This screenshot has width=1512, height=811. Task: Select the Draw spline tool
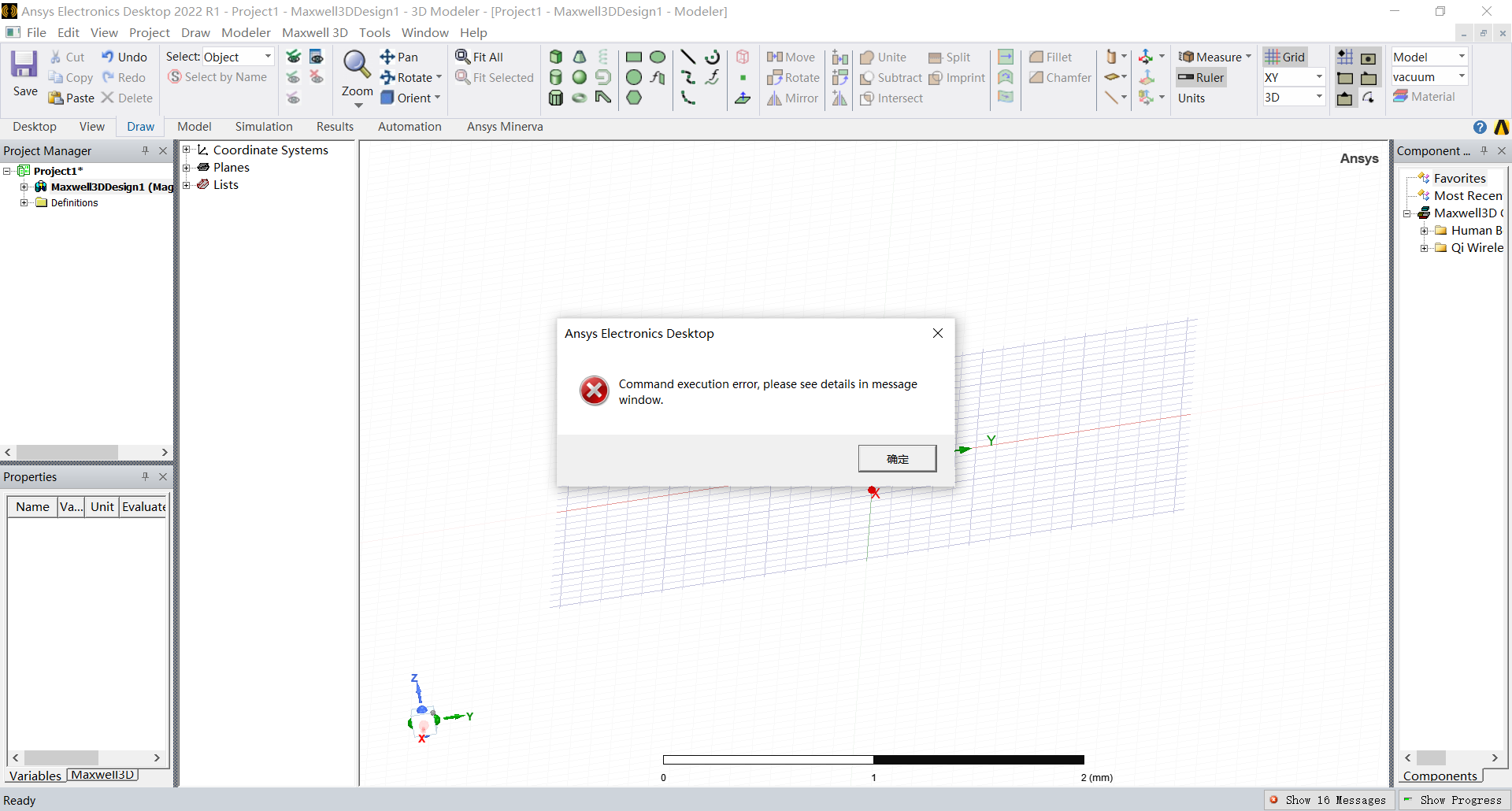[x=688, y=77]
